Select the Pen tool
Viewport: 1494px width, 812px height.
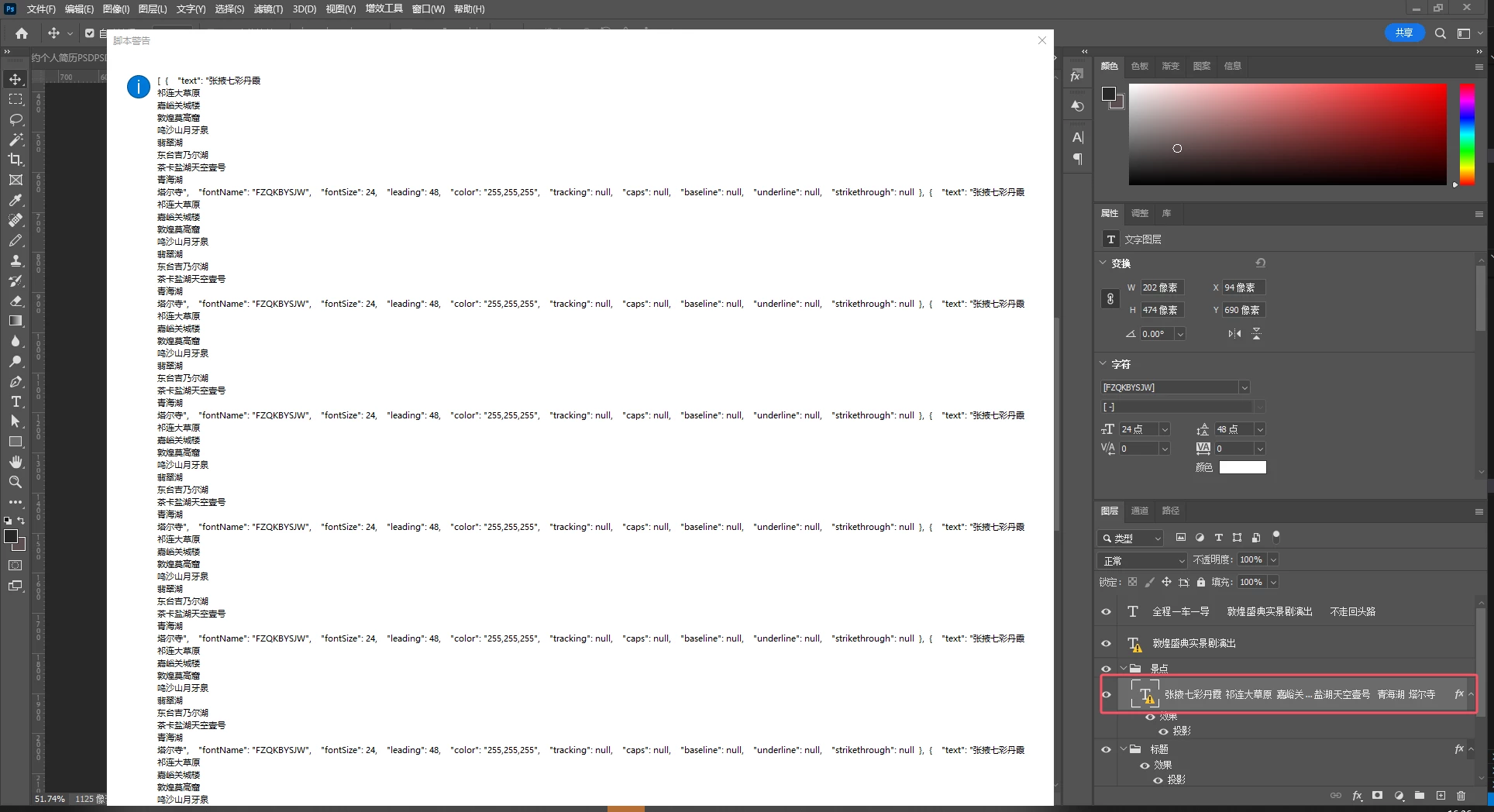(15, 381)
